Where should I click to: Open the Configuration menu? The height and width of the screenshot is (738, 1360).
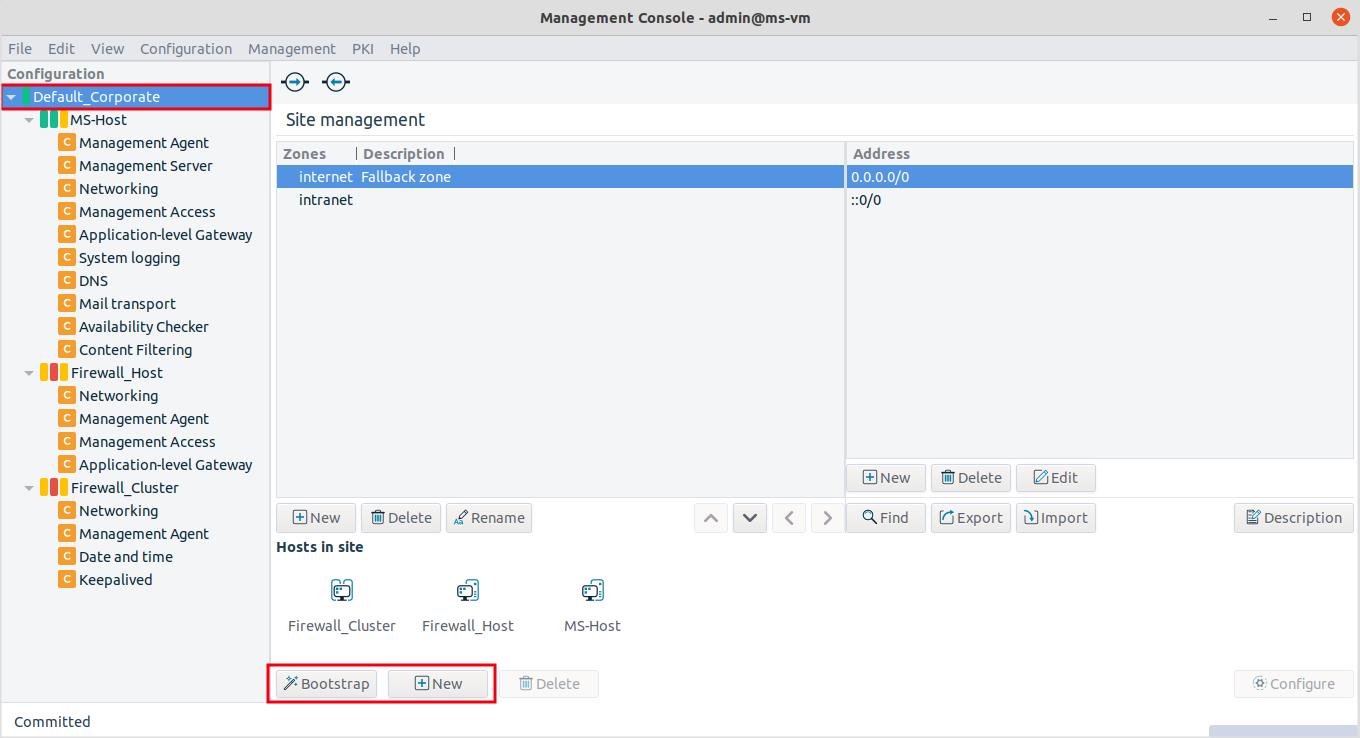coord(186,49)
